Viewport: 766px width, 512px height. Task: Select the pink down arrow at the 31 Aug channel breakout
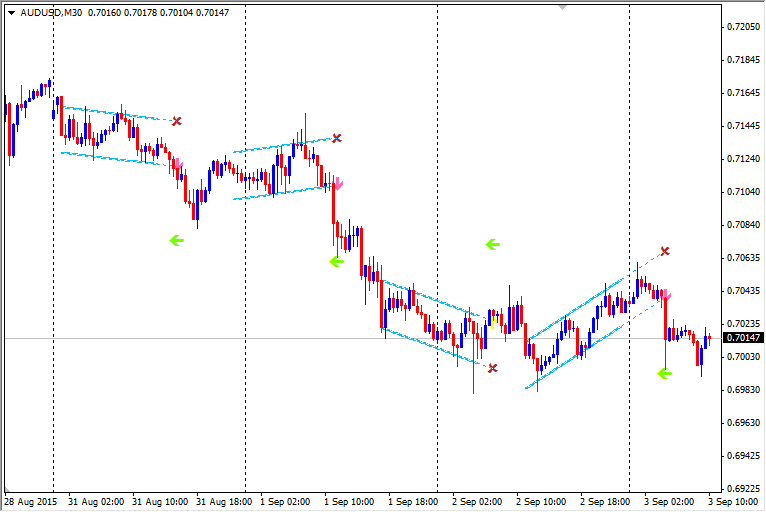[178, 164]
